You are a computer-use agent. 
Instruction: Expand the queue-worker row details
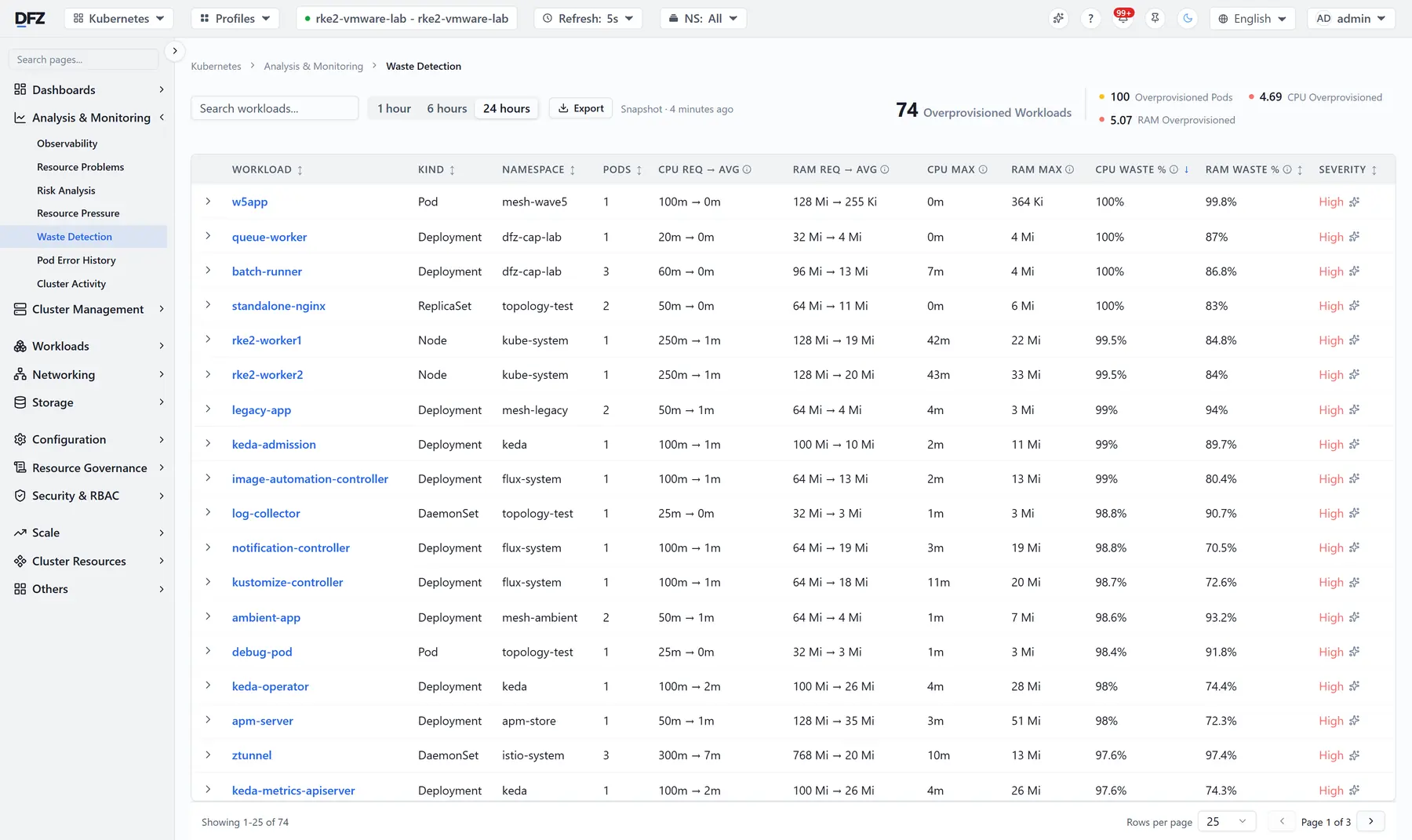[x=208, y=236]
